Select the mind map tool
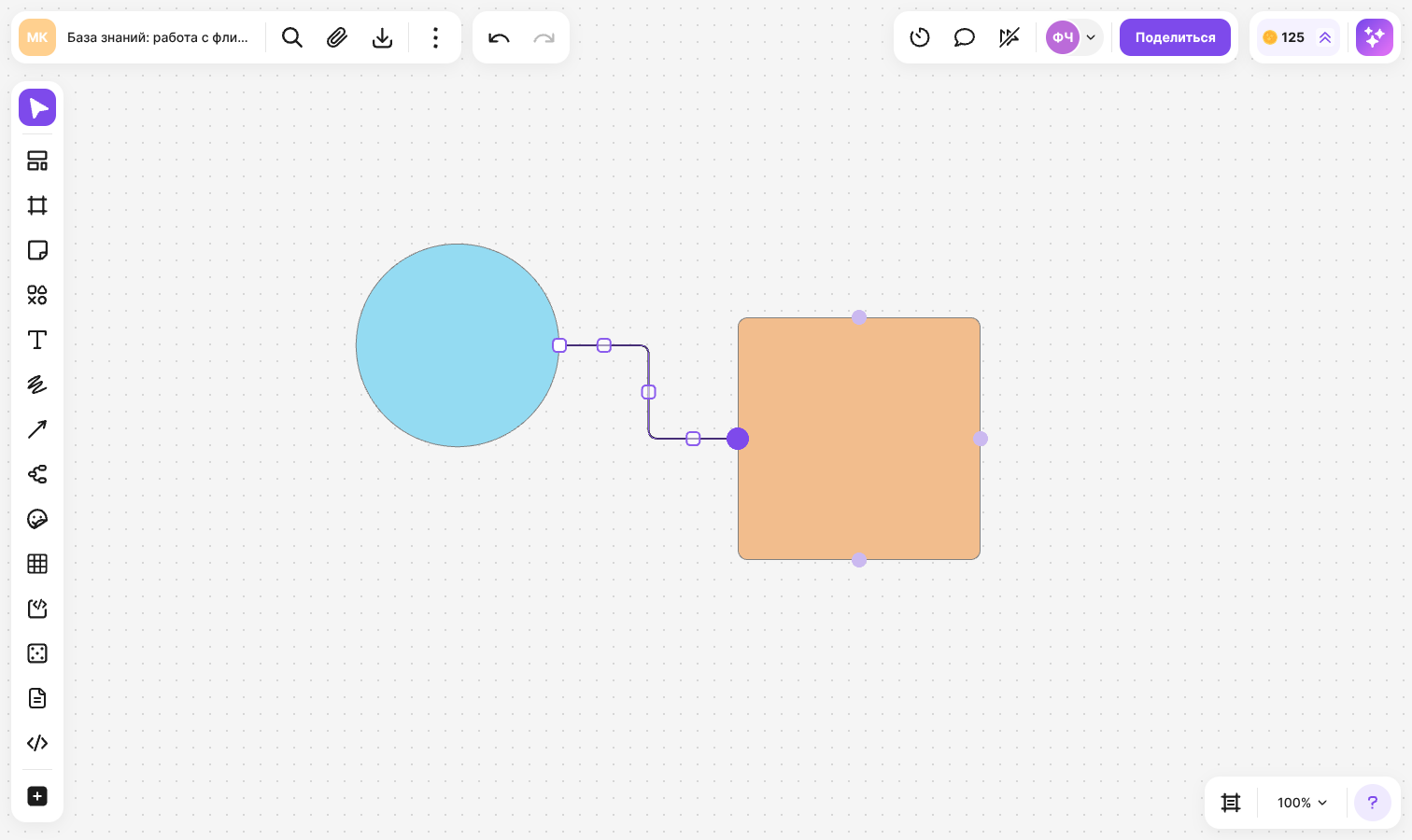Image resolution: width=1412 pixels, height=840 pixels. coord(37,474)
